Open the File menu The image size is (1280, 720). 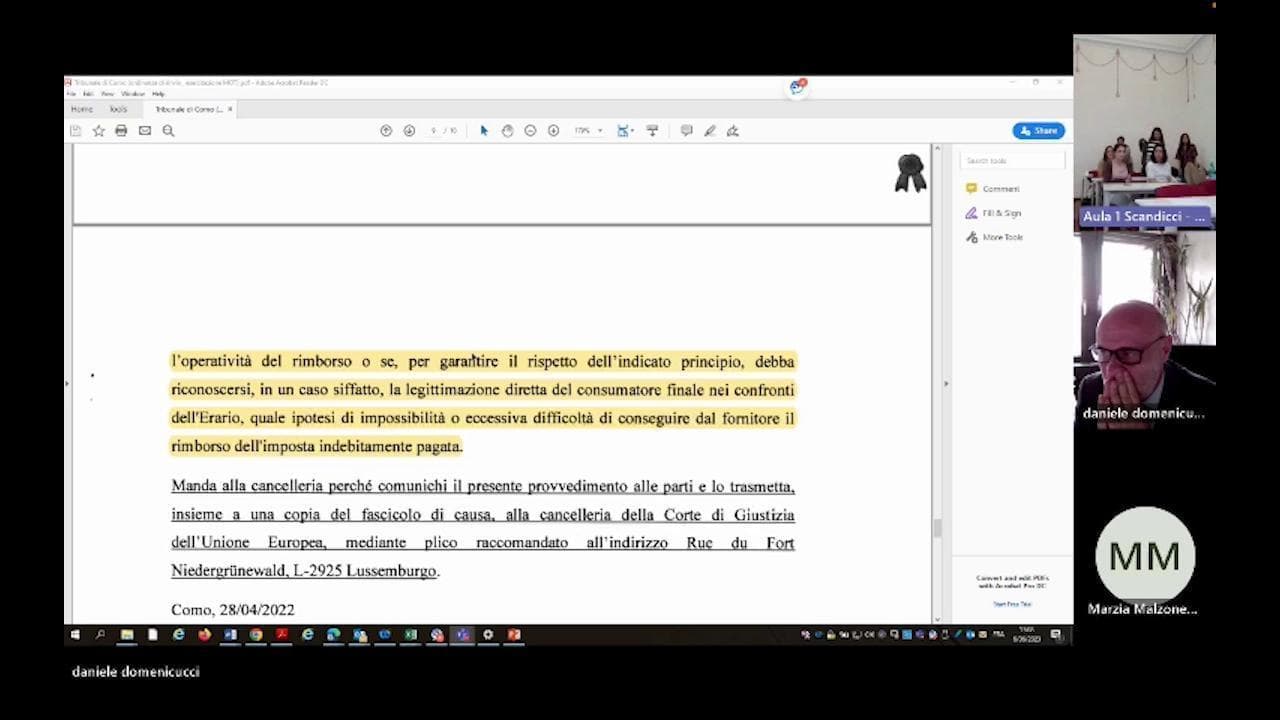(71, 94)
